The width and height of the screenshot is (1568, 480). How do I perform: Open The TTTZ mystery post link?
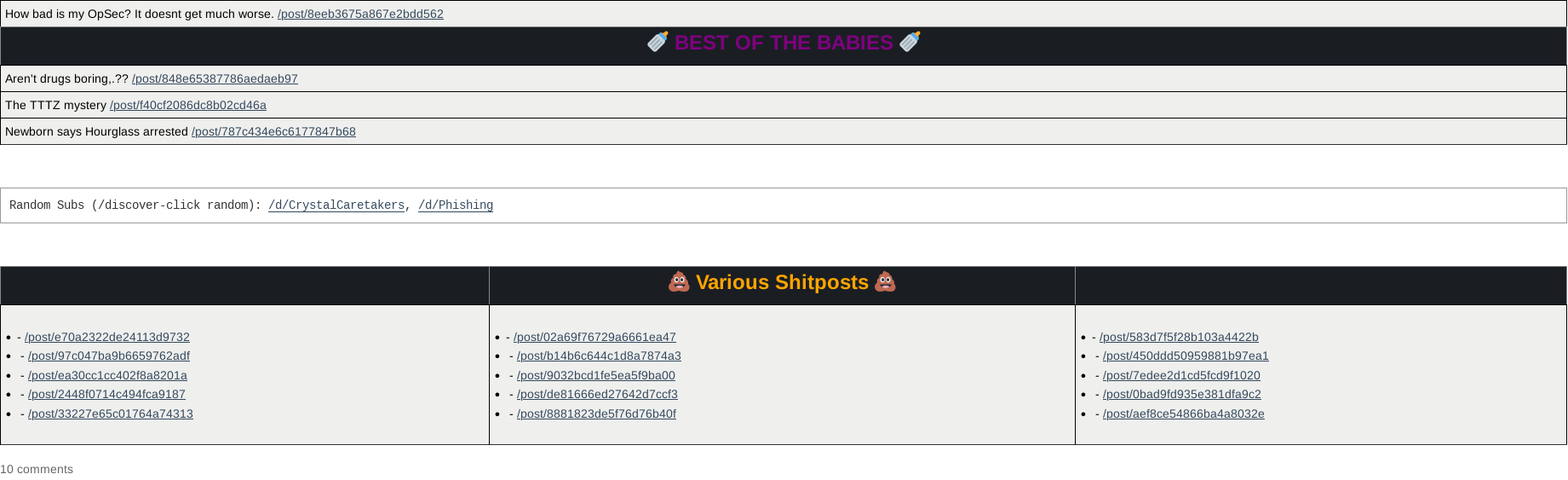188,105
